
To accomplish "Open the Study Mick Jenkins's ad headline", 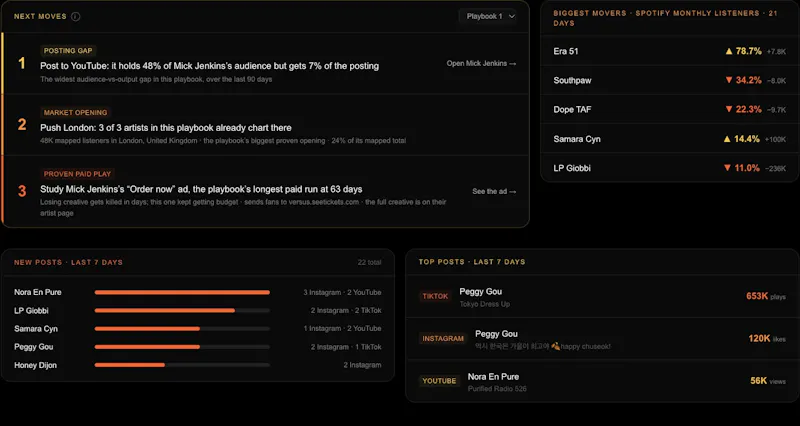I will click(x=201, y=189).
